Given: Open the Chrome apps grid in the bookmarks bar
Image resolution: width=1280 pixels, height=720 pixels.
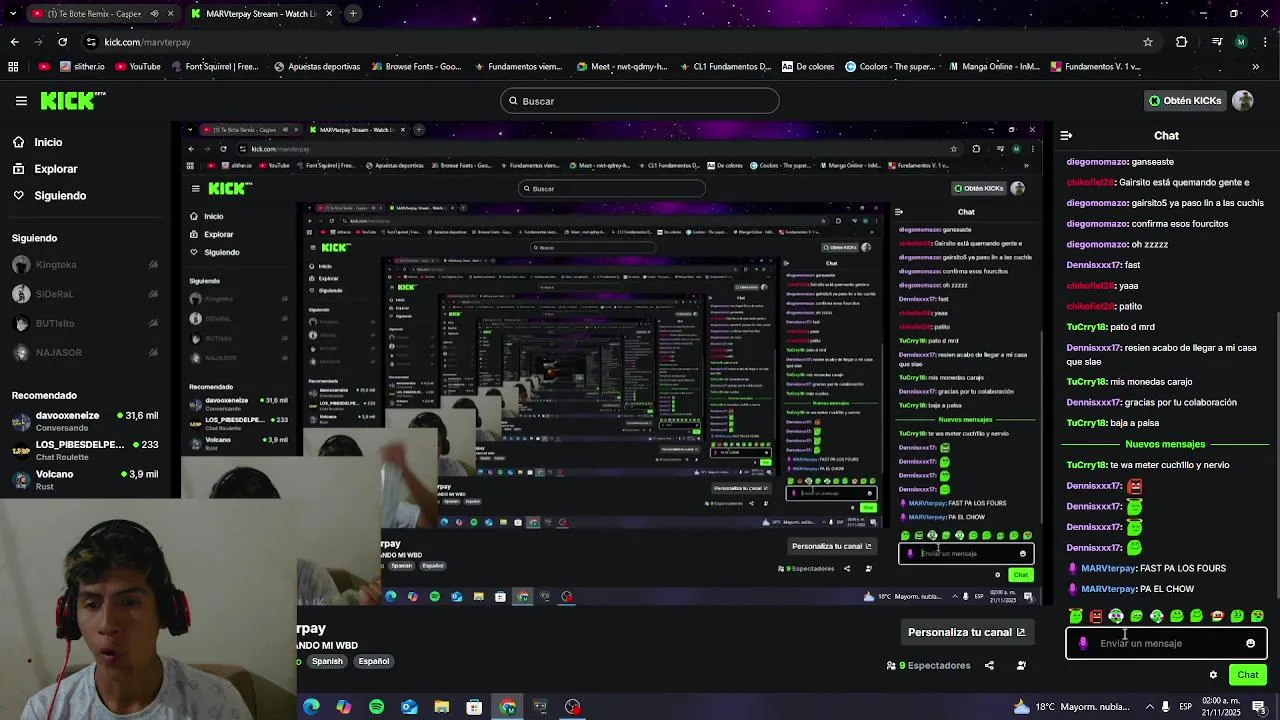Looking at the screenshot, I should (x=13, y=67).
